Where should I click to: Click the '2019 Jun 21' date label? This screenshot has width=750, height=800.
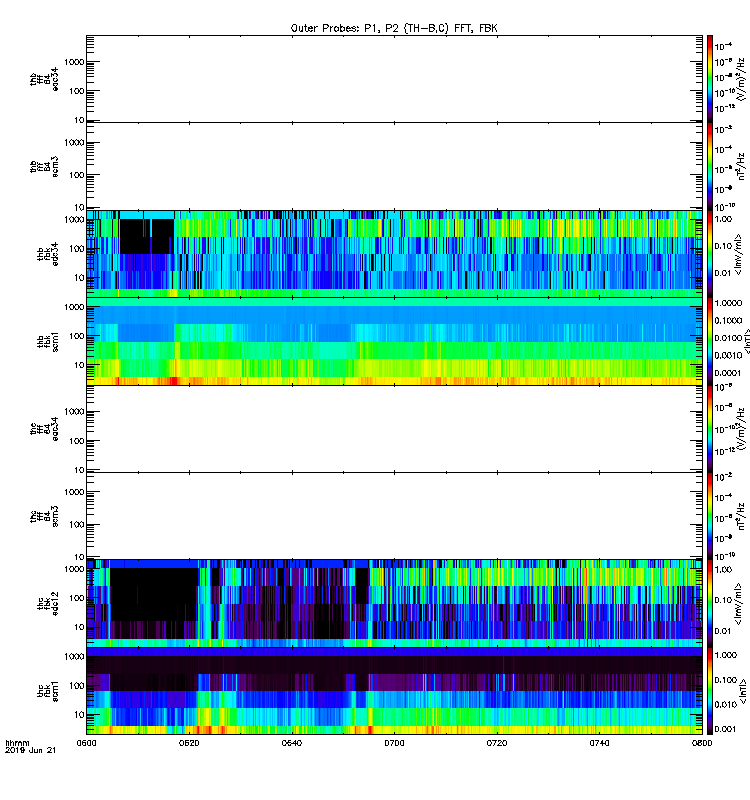click(x=30, y=750)
